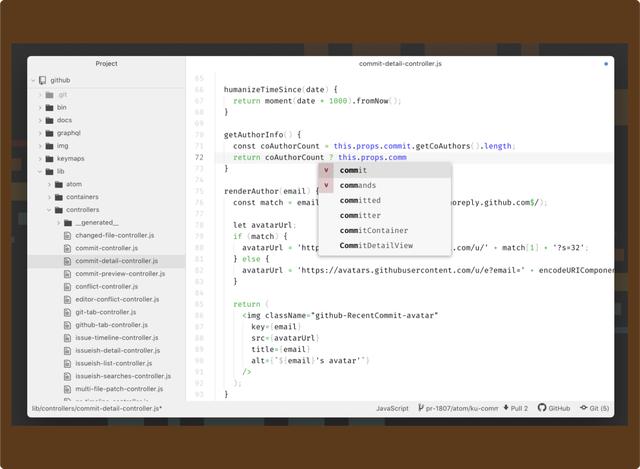
Task: Open issueish-searches-controller.js in tree
Action: click(x=123, y=376)
